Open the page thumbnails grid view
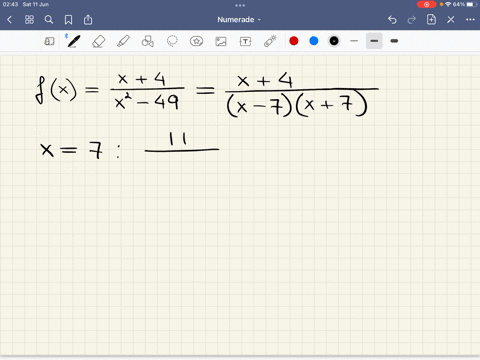The width and height of the screenshot is (480, 360). coord(29,20)
